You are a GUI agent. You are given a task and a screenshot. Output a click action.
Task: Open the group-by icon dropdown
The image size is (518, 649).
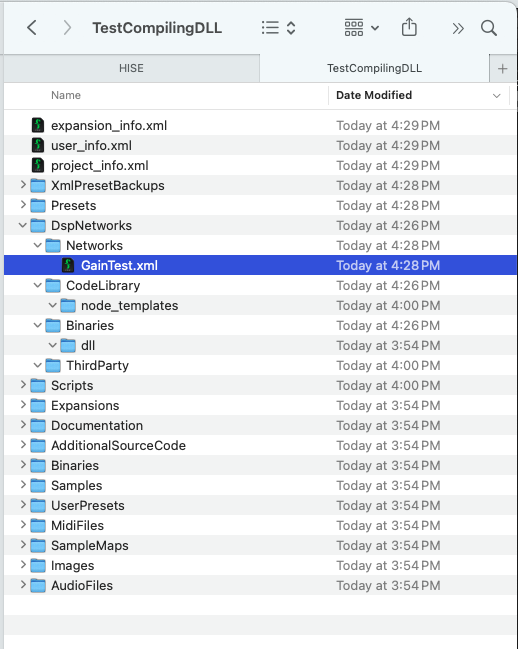(362, 28)
